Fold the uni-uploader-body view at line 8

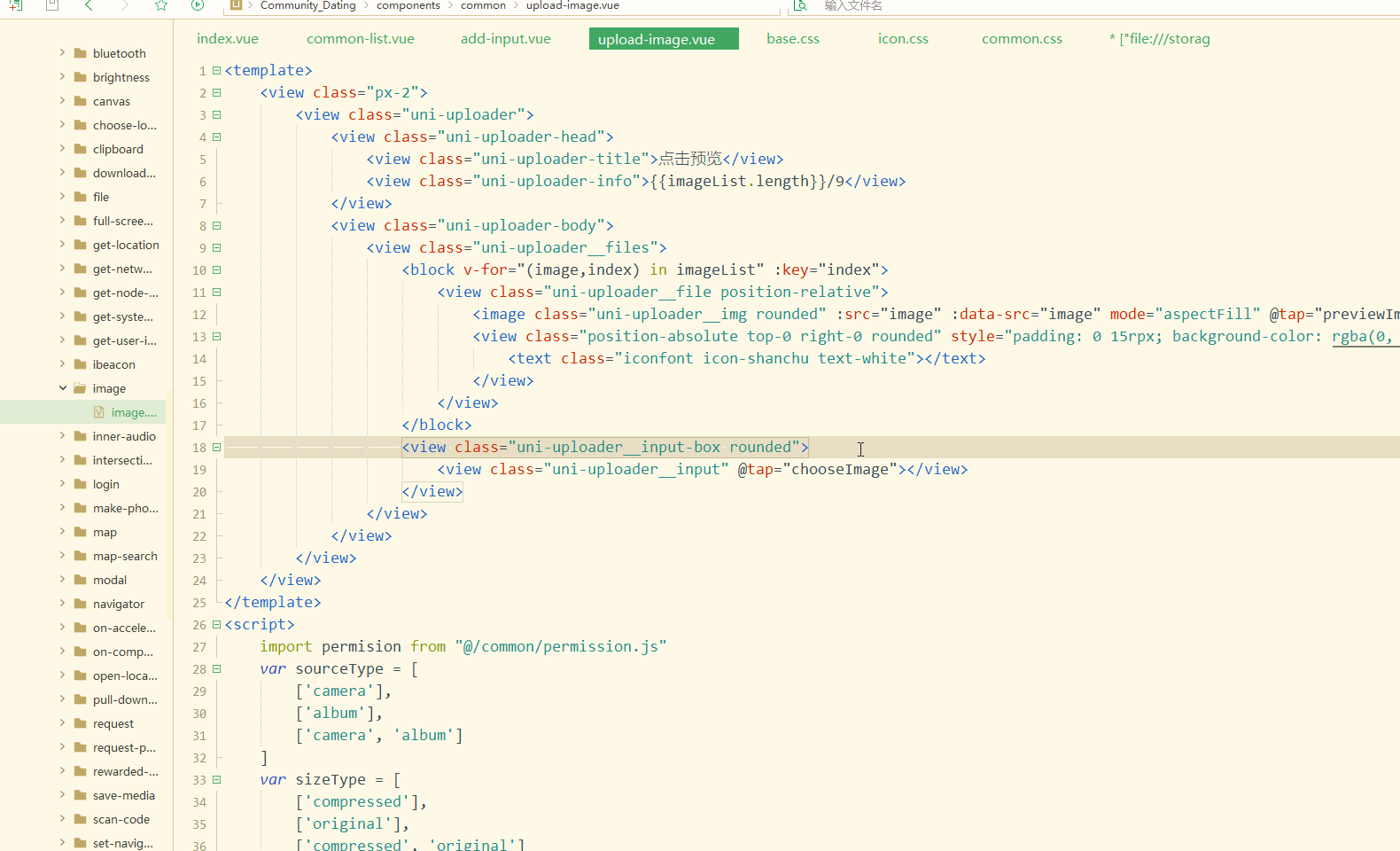[216, 225]
